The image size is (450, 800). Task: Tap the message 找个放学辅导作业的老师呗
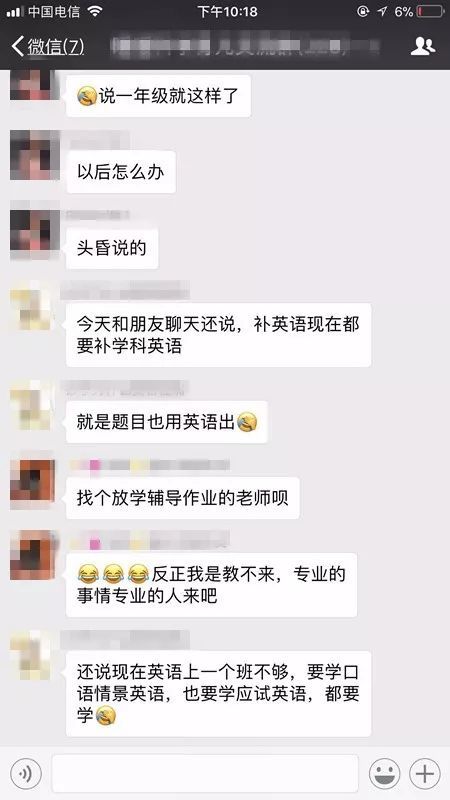[183, 498]
